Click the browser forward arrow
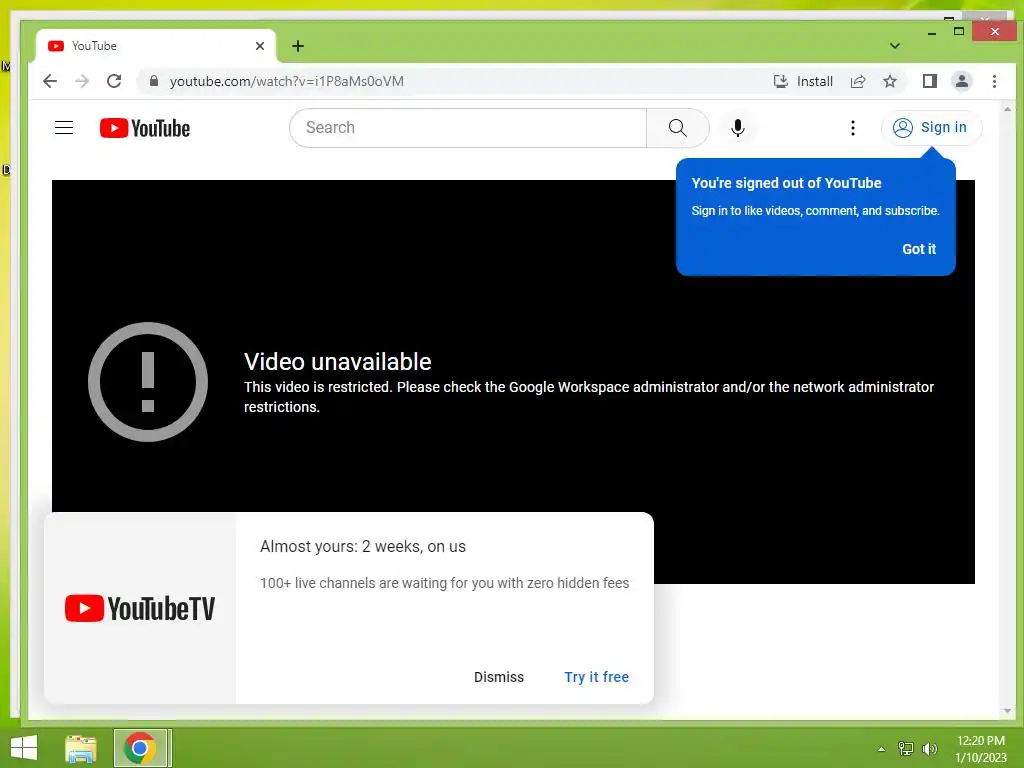Screen dimensions: 1024x768 (82, 81)
